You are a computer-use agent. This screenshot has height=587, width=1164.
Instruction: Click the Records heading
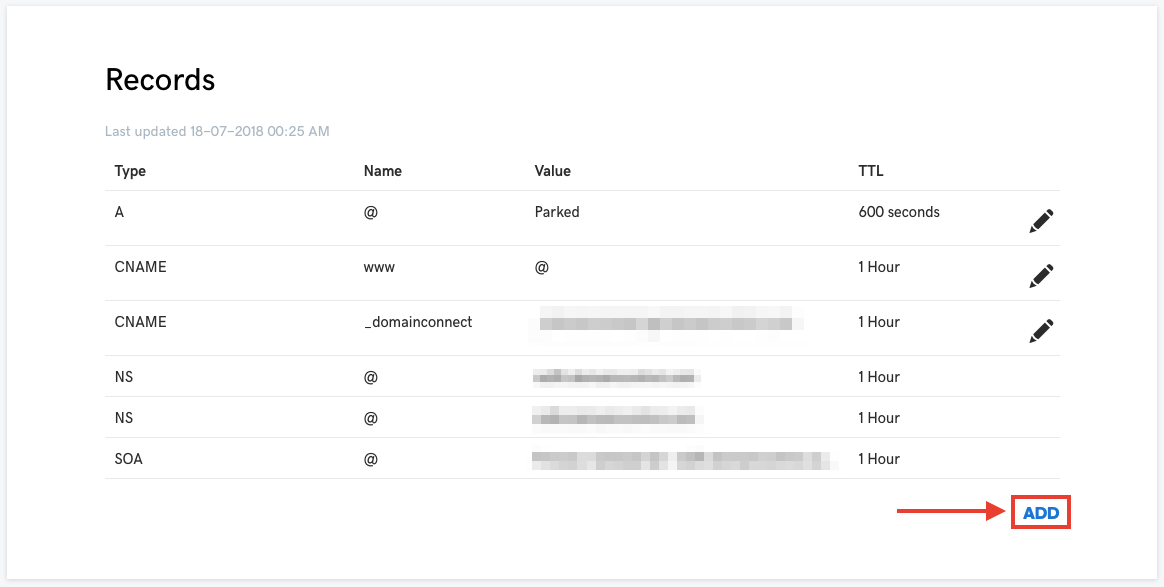pos(160,80)
